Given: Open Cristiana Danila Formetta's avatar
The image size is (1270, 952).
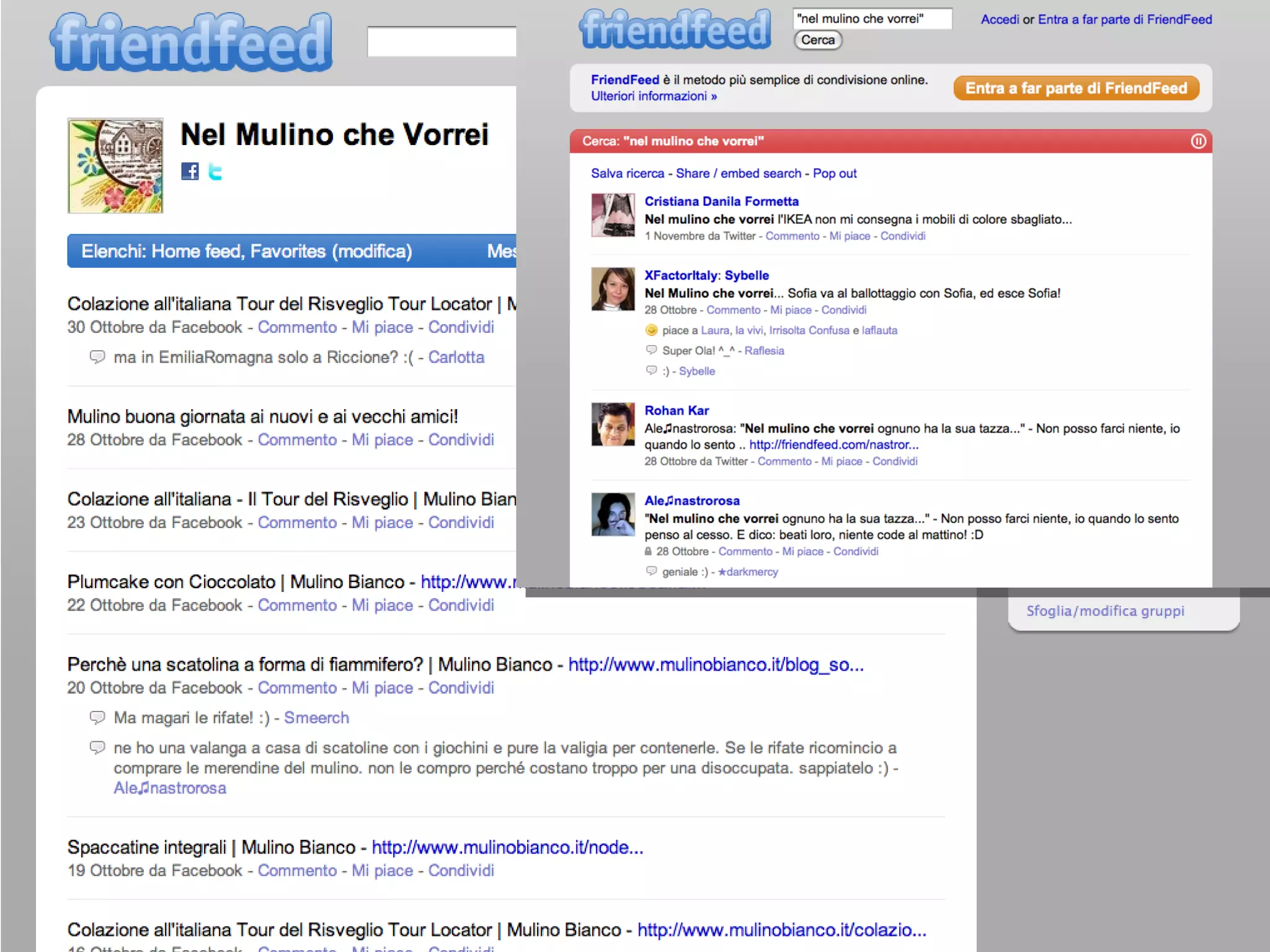Looking at the screenshot, I should (x=613, y=215).
